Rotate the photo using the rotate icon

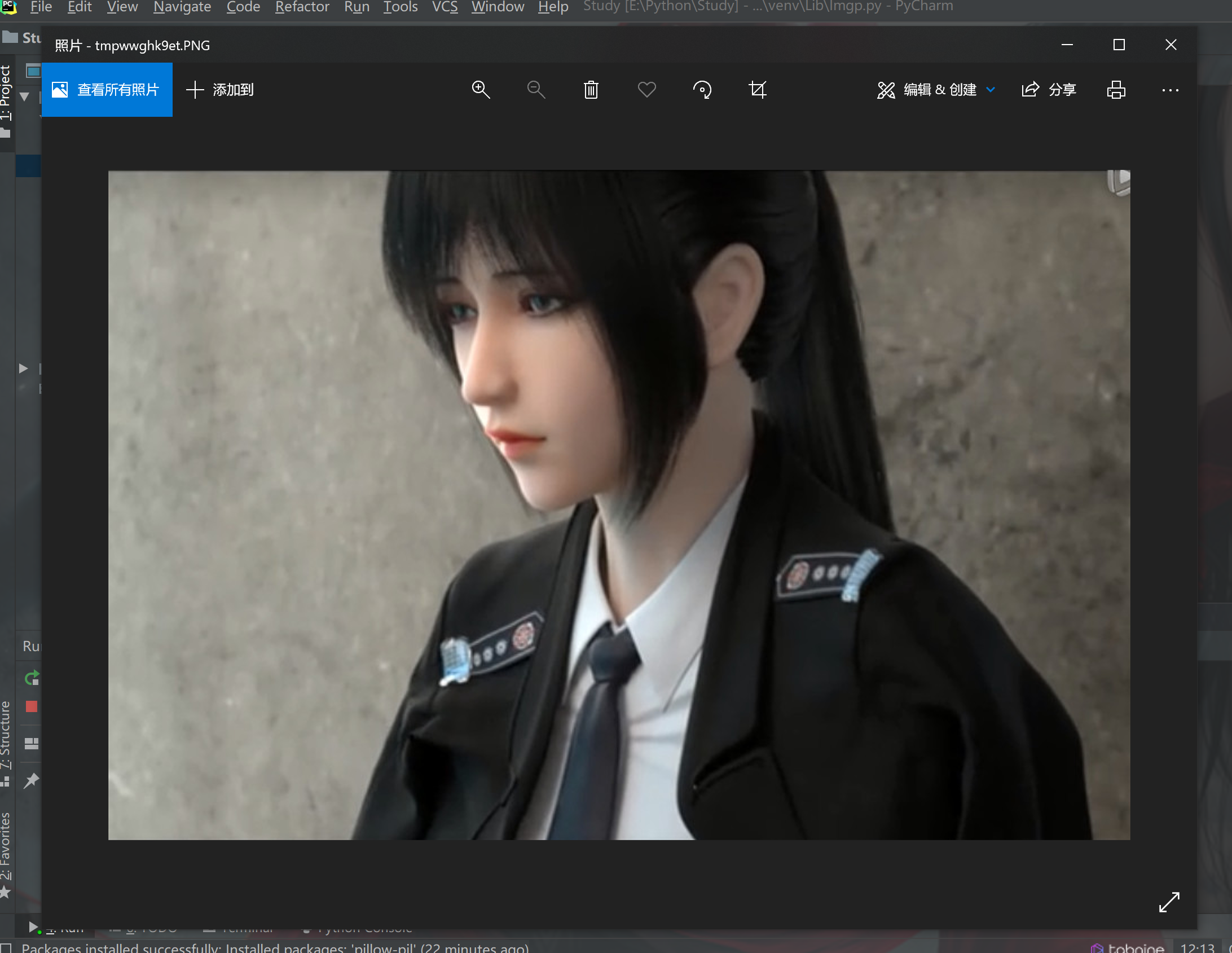click(702, 90)
